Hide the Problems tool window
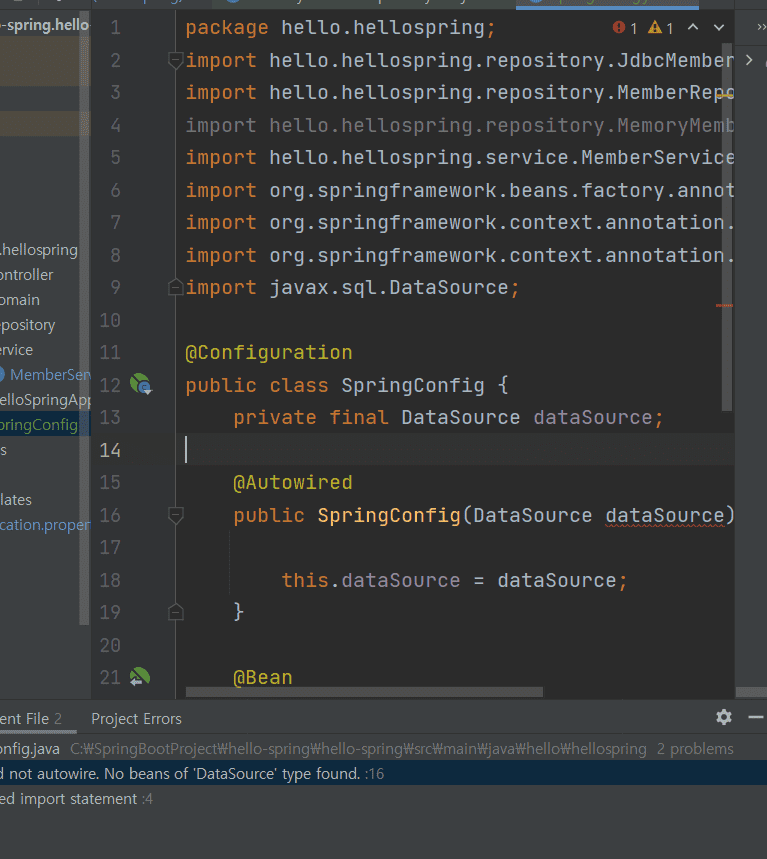Viewport: 767px width, 859px height. point(755,717)
